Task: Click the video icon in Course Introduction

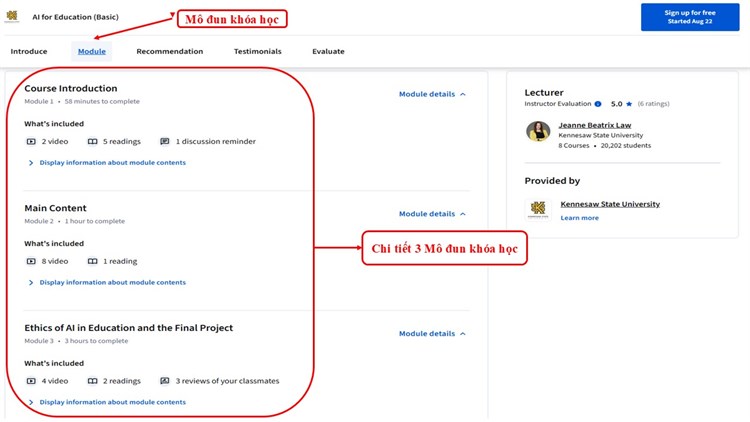Action: (x=30, y=142)
